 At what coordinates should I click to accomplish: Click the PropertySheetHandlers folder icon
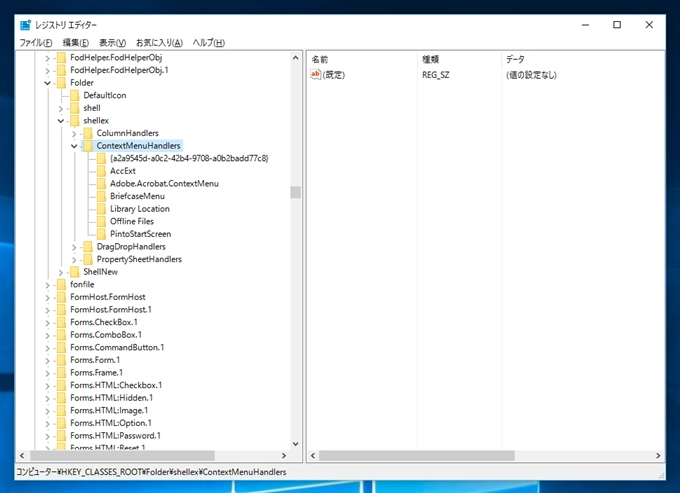[88, 259]
